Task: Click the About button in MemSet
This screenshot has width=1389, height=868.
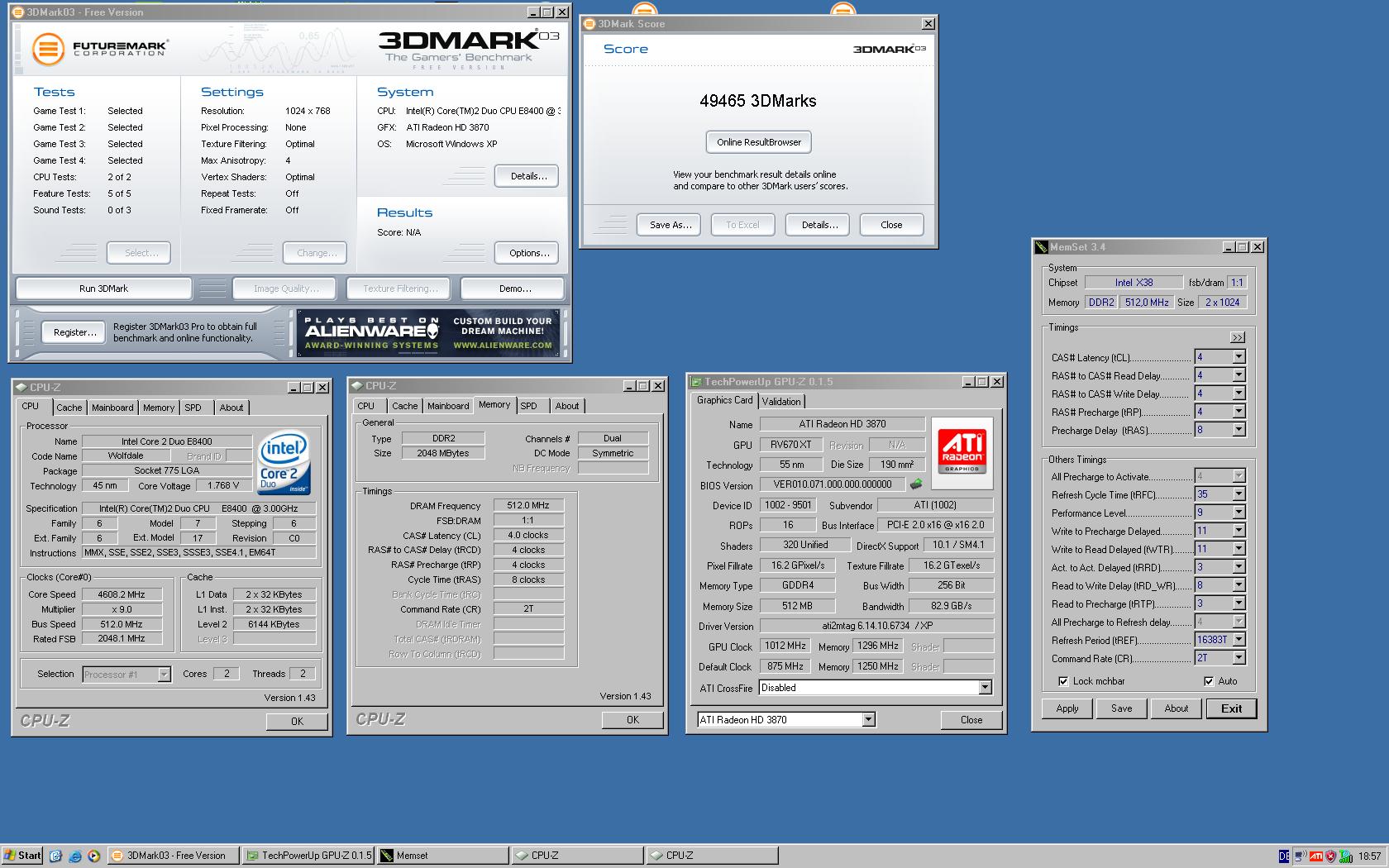Action: click(1177, 708)
